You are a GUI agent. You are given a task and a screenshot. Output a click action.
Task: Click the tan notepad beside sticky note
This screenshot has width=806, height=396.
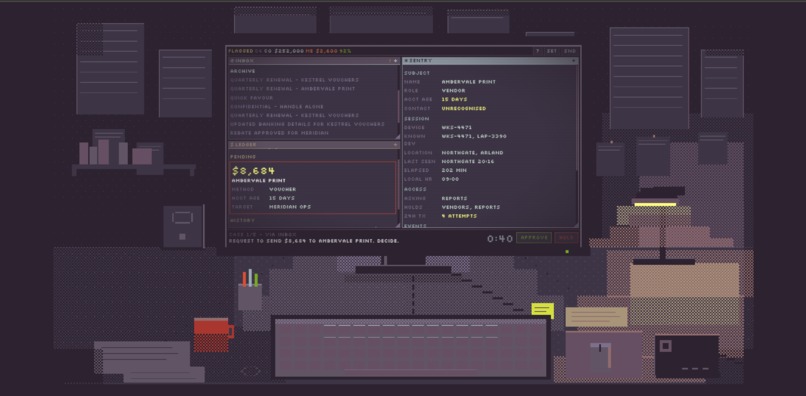[596, 317]
